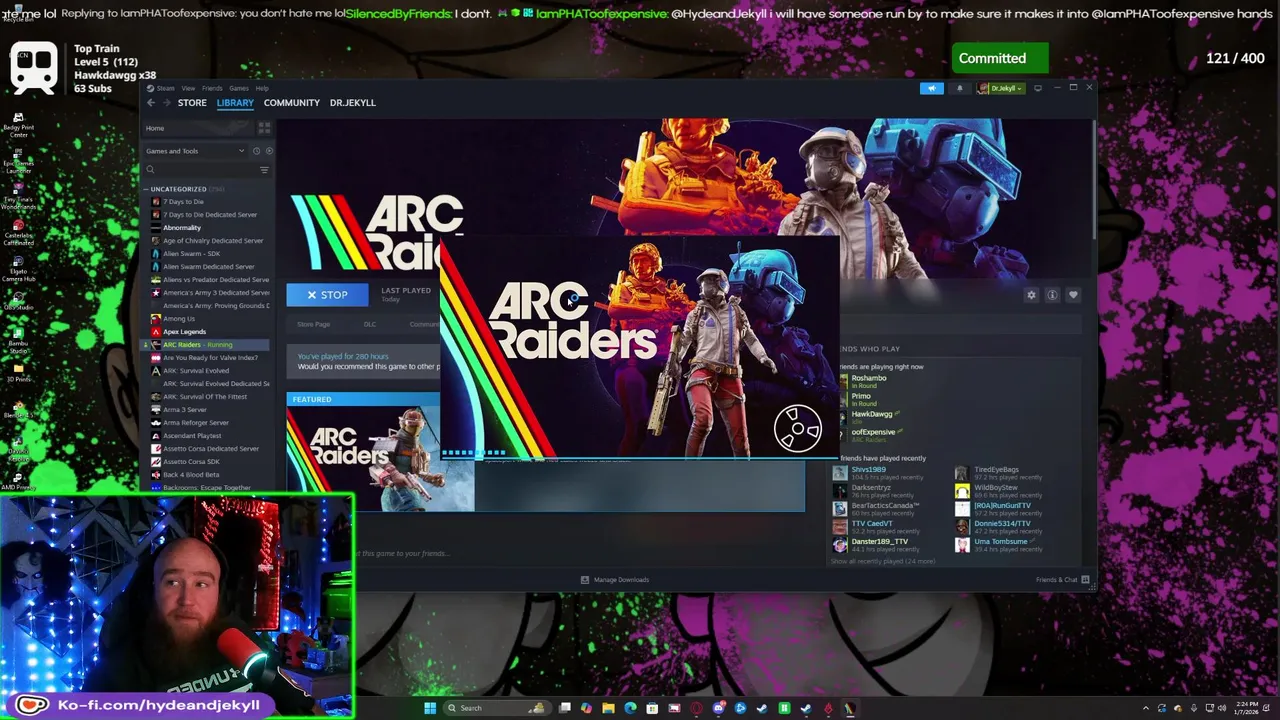This screenshot has width=1280, height=720.
Task: Open the View menu
Action: point(188,88)
